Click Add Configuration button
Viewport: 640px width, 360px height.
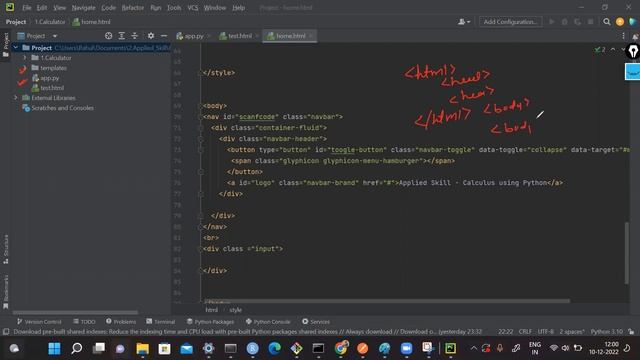coord(510,22)
